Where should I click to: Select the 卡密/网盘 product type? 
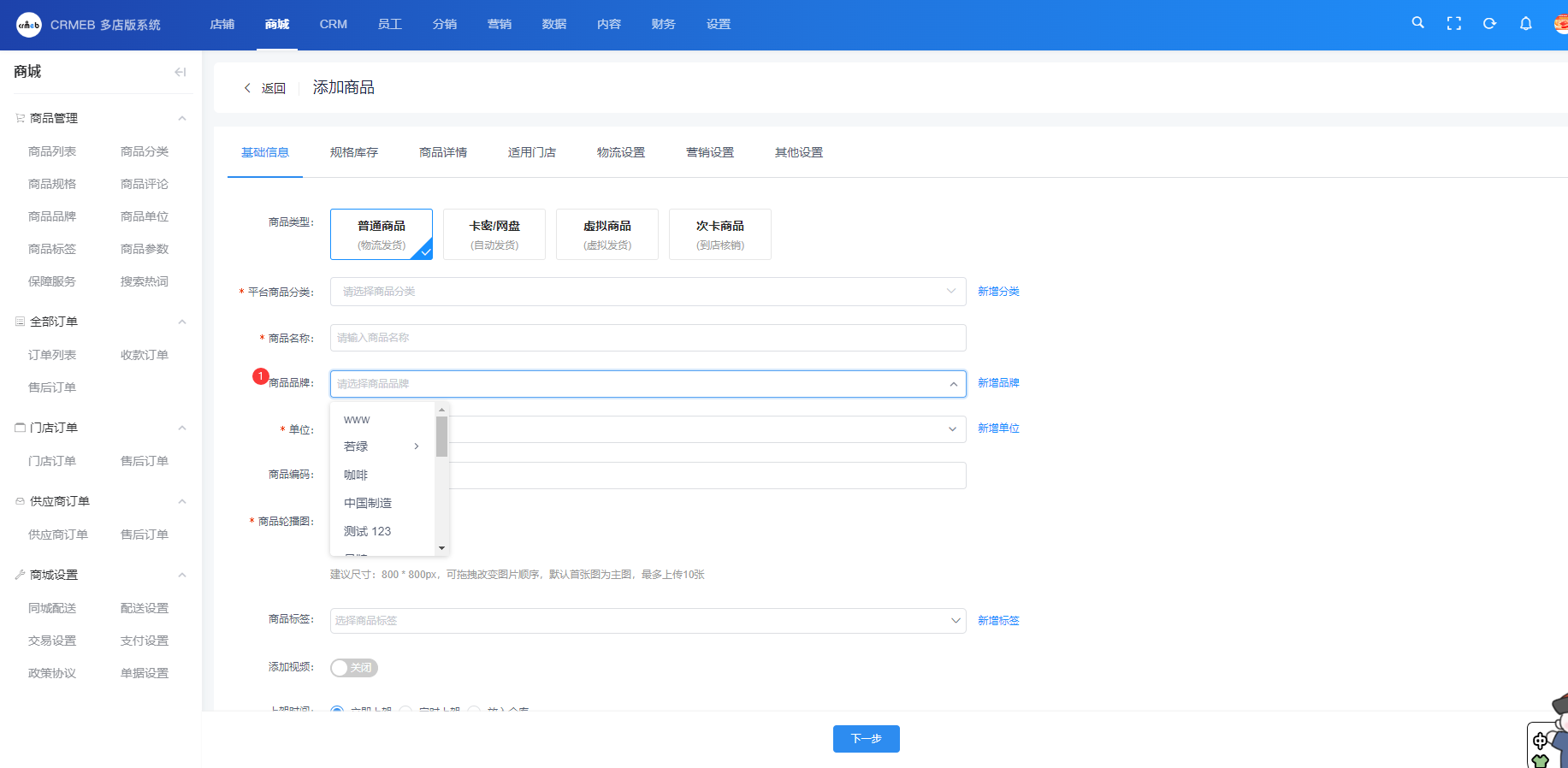click(494, 234)
